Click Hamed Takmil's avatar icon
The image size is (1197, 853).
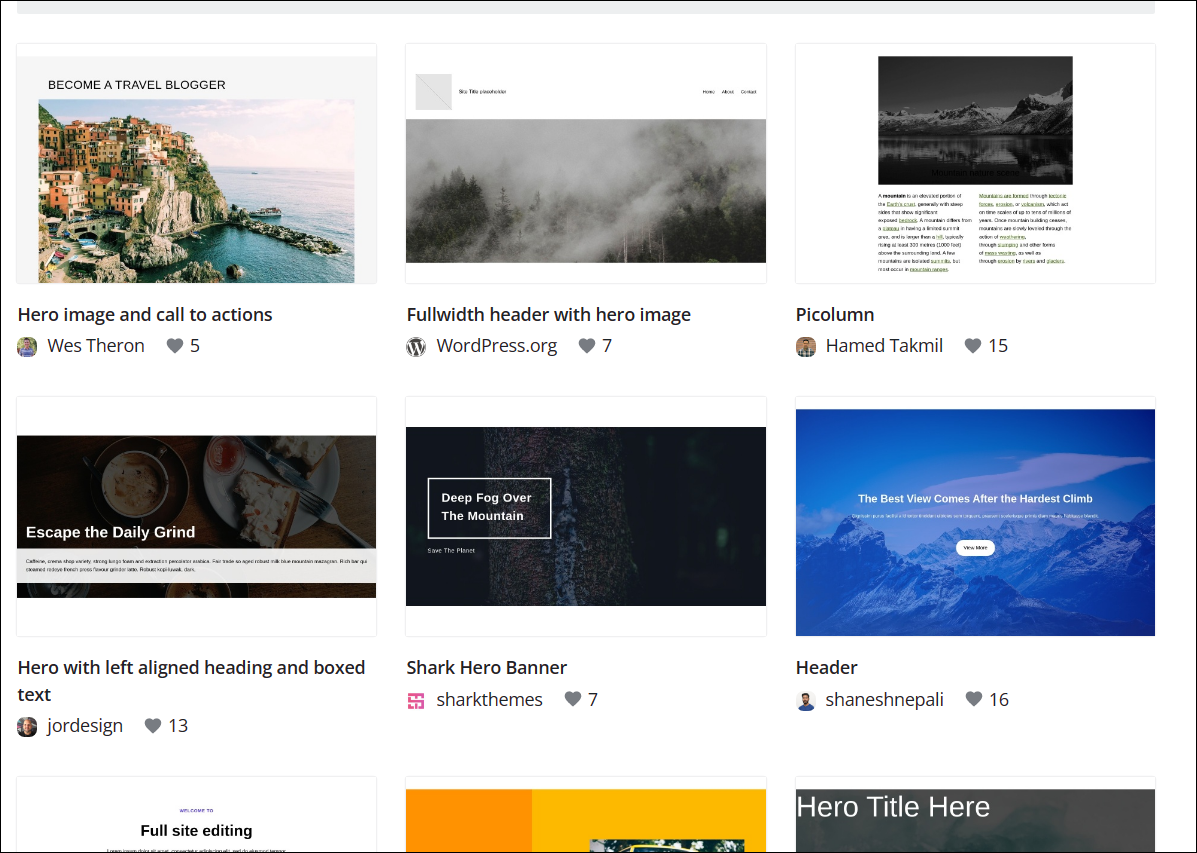(x=805, y=347)
